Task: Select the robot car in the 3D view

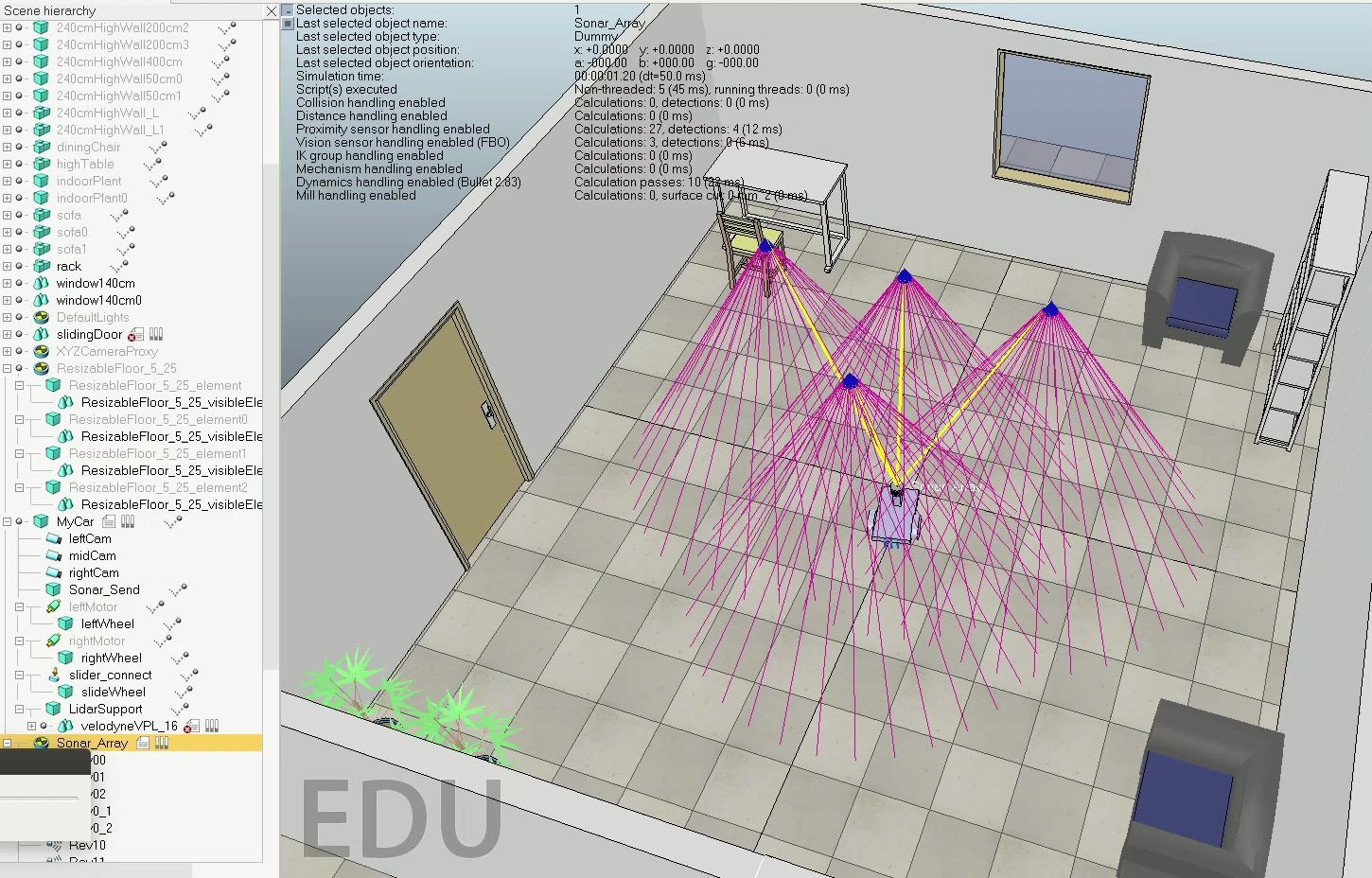Action: click(x=895, y=514)
